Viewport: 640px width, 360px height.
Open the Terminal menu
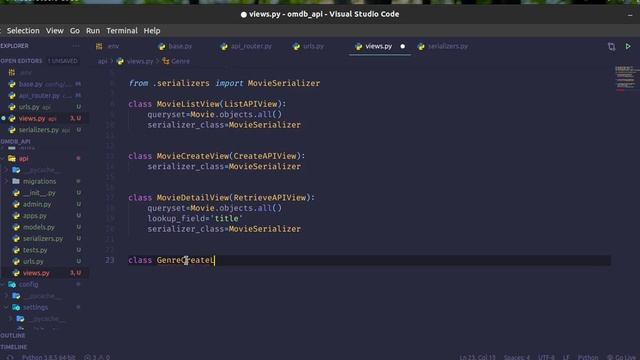pyautogui.click(x=122, y=31)
